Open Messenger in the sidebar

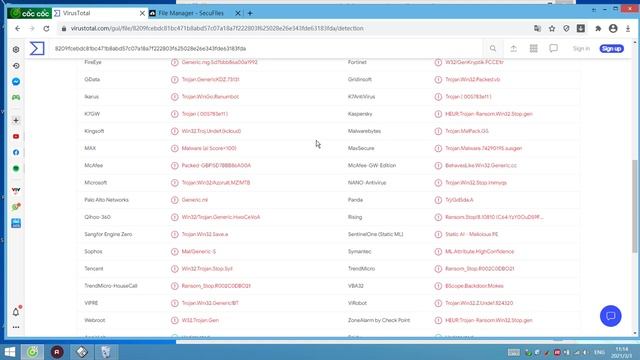click(16, 82)
